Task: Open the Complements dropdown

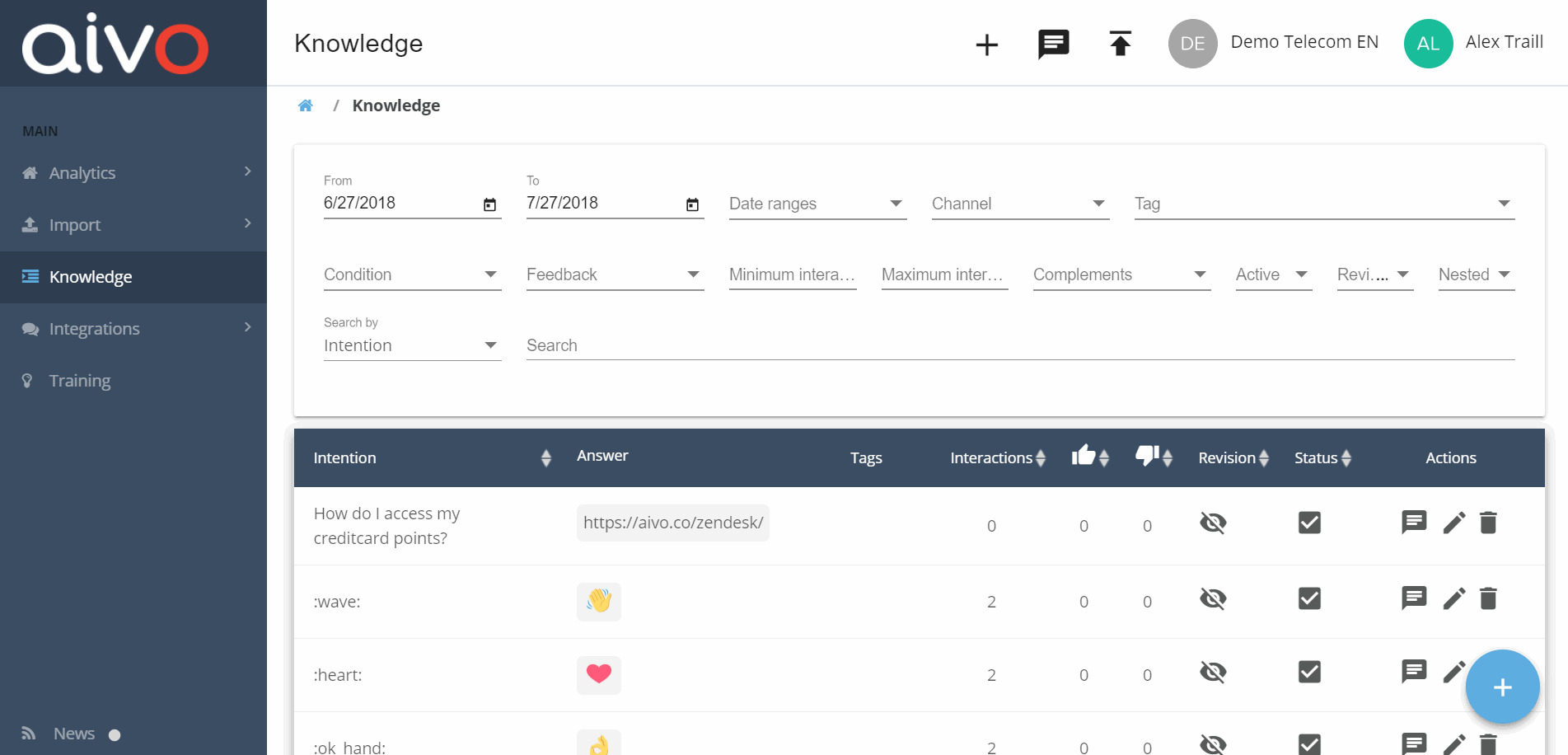Action: (1121, 274)
